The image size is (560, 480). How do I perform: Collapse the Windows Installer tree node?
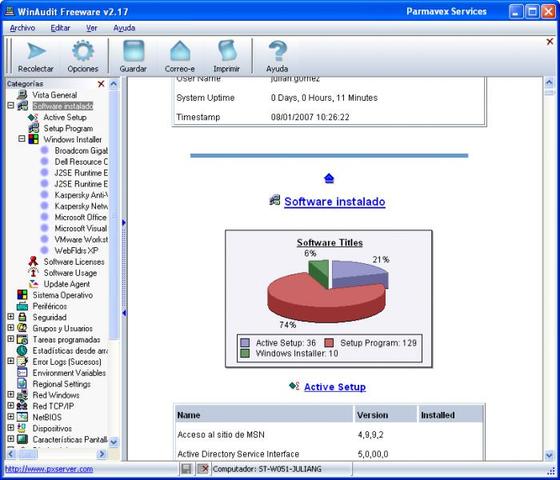coord(22,139)
